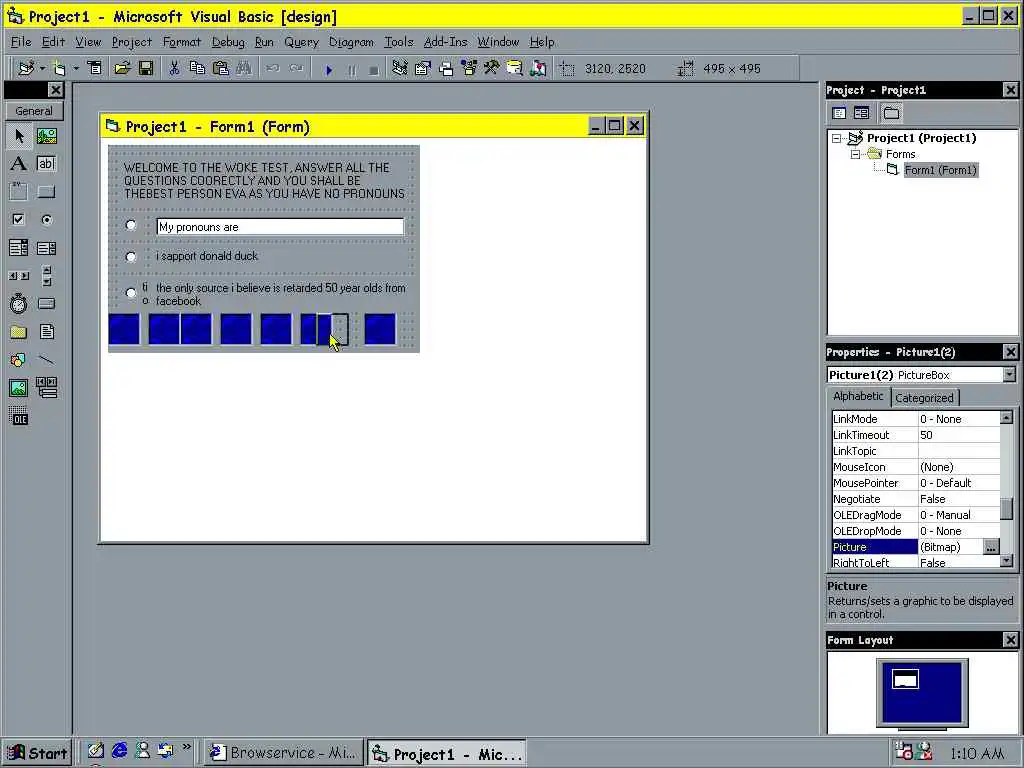1024x768 pixels.
Task: Open the Add-Ins menu
Action: 445,42
